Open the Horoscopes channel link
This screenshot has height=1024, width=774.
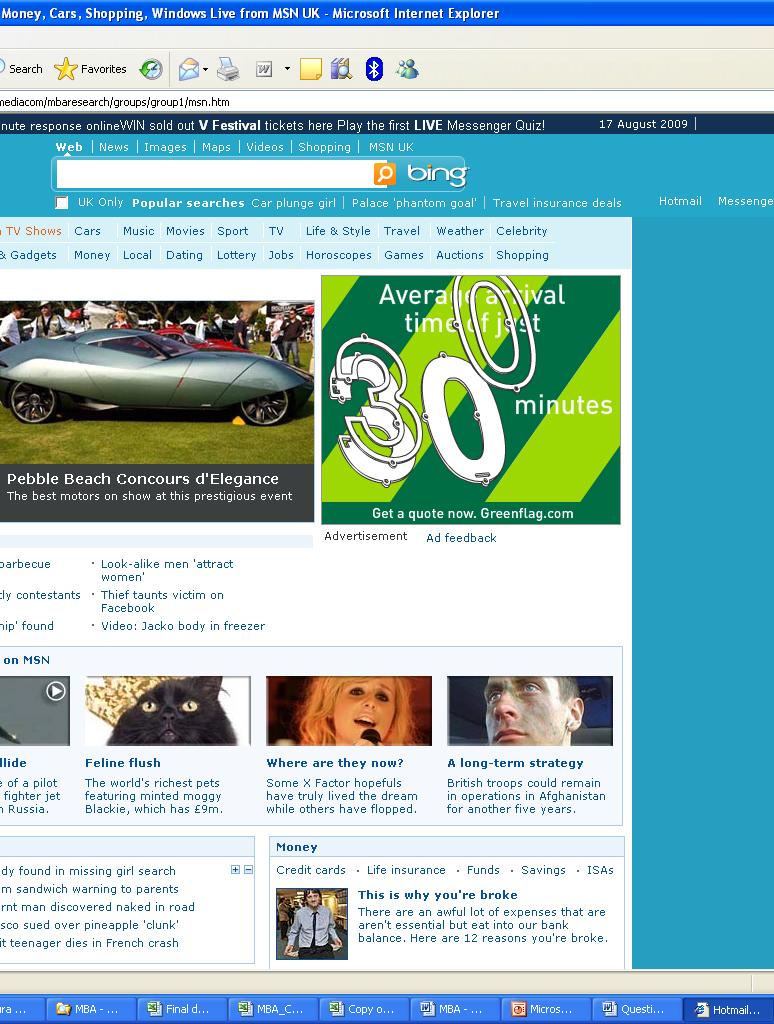pyautogui.click(x=338, y=255)
